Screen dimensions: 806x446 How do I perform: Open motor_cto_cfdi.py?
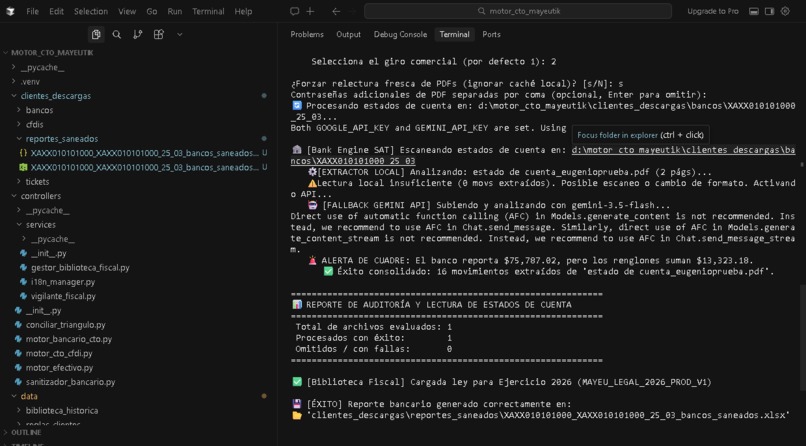tap(59, 354)
